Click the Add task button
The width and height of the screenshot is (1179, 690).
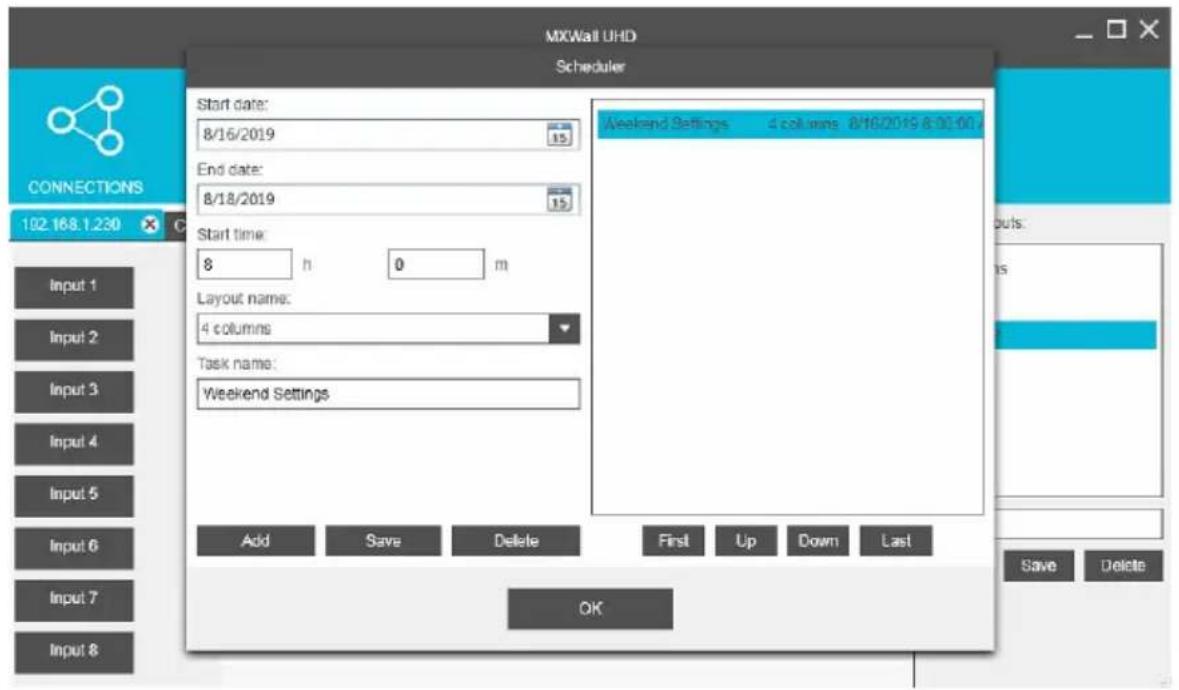[x=256, y=540]
